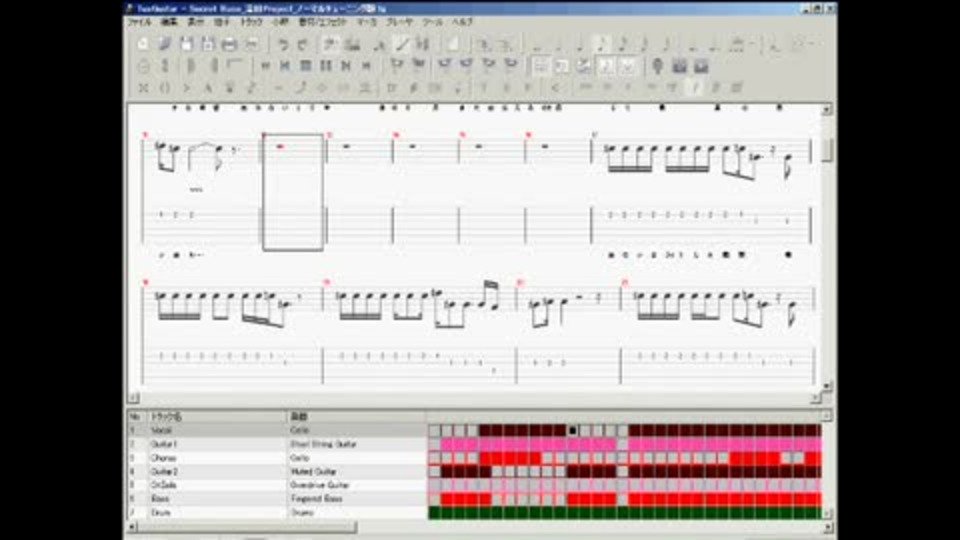Open the 表示 menu

pos(195,22)
